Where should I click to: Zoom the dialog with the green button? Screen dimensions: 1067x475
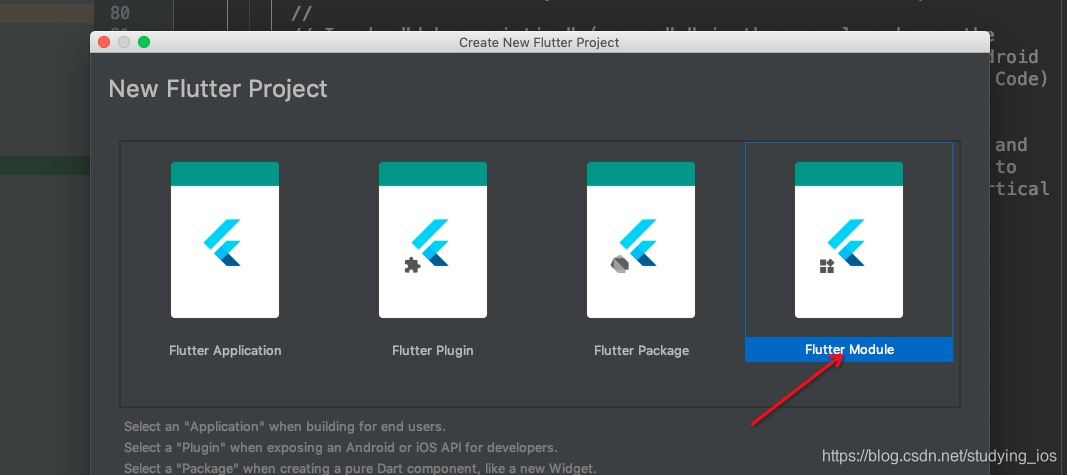(x=144, y=42)
